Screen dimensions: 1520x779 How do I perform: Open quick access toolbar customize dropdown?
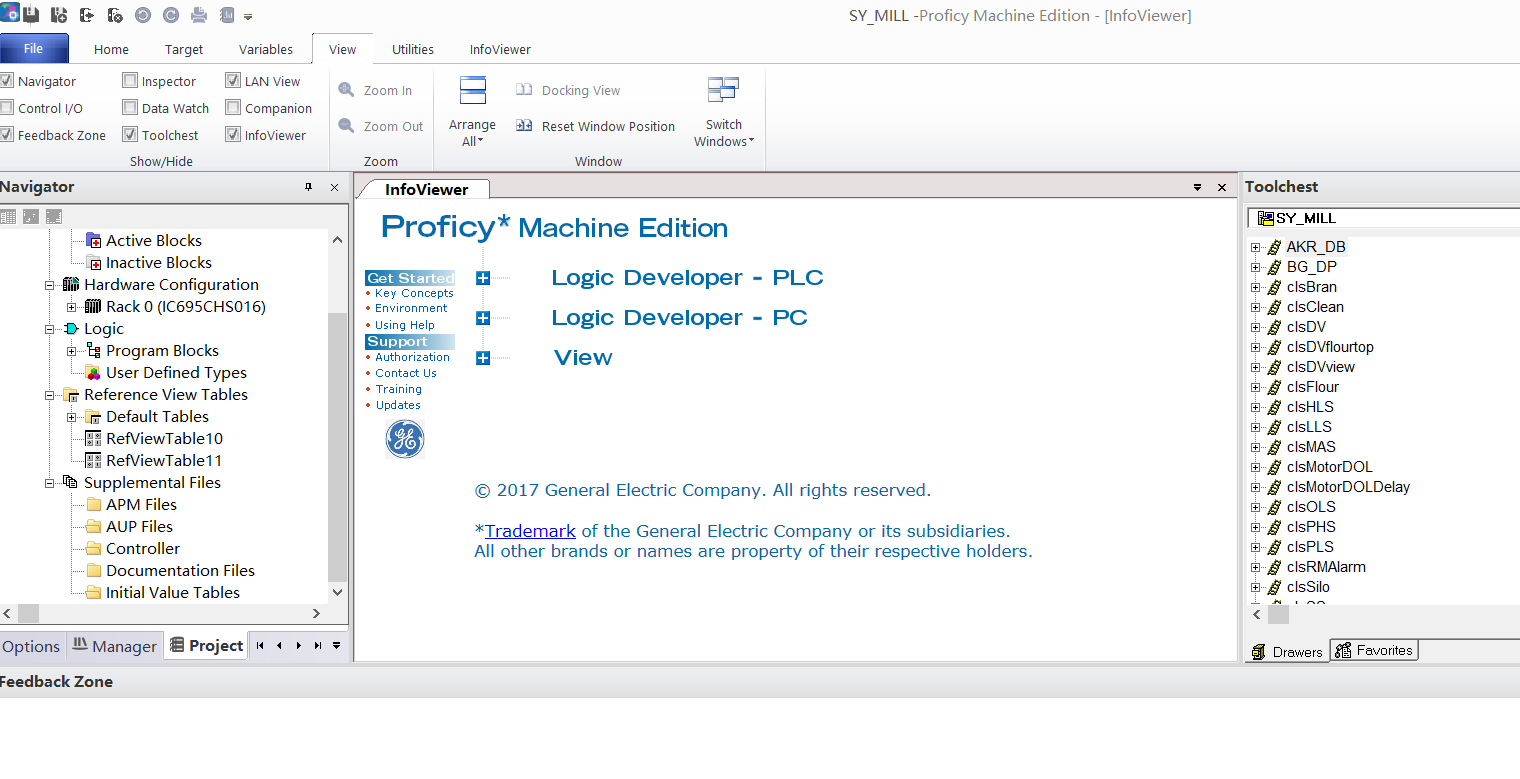248,16
